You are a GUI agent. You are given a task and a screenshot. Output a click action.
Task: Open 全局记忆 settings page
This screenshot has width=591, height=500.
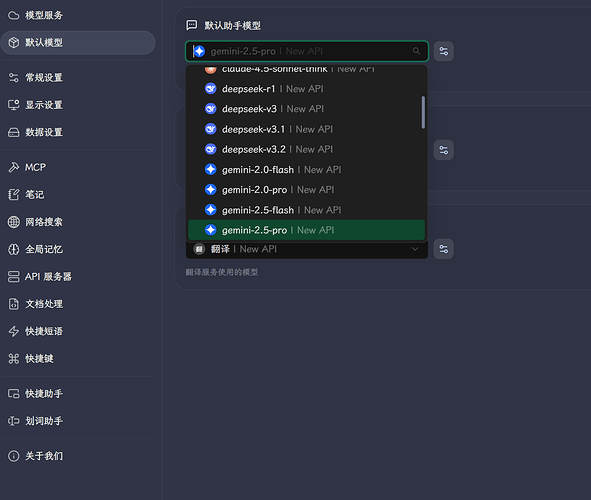(x=78, y=249)
